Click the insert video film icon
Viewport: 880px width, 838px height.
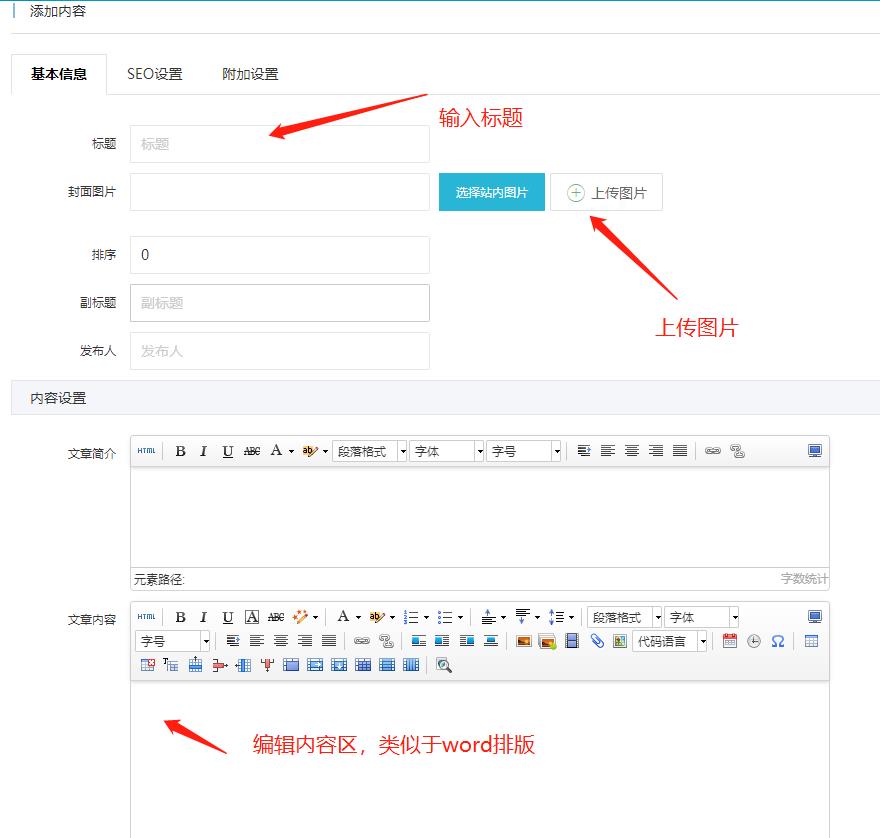[x=572, y=641]
